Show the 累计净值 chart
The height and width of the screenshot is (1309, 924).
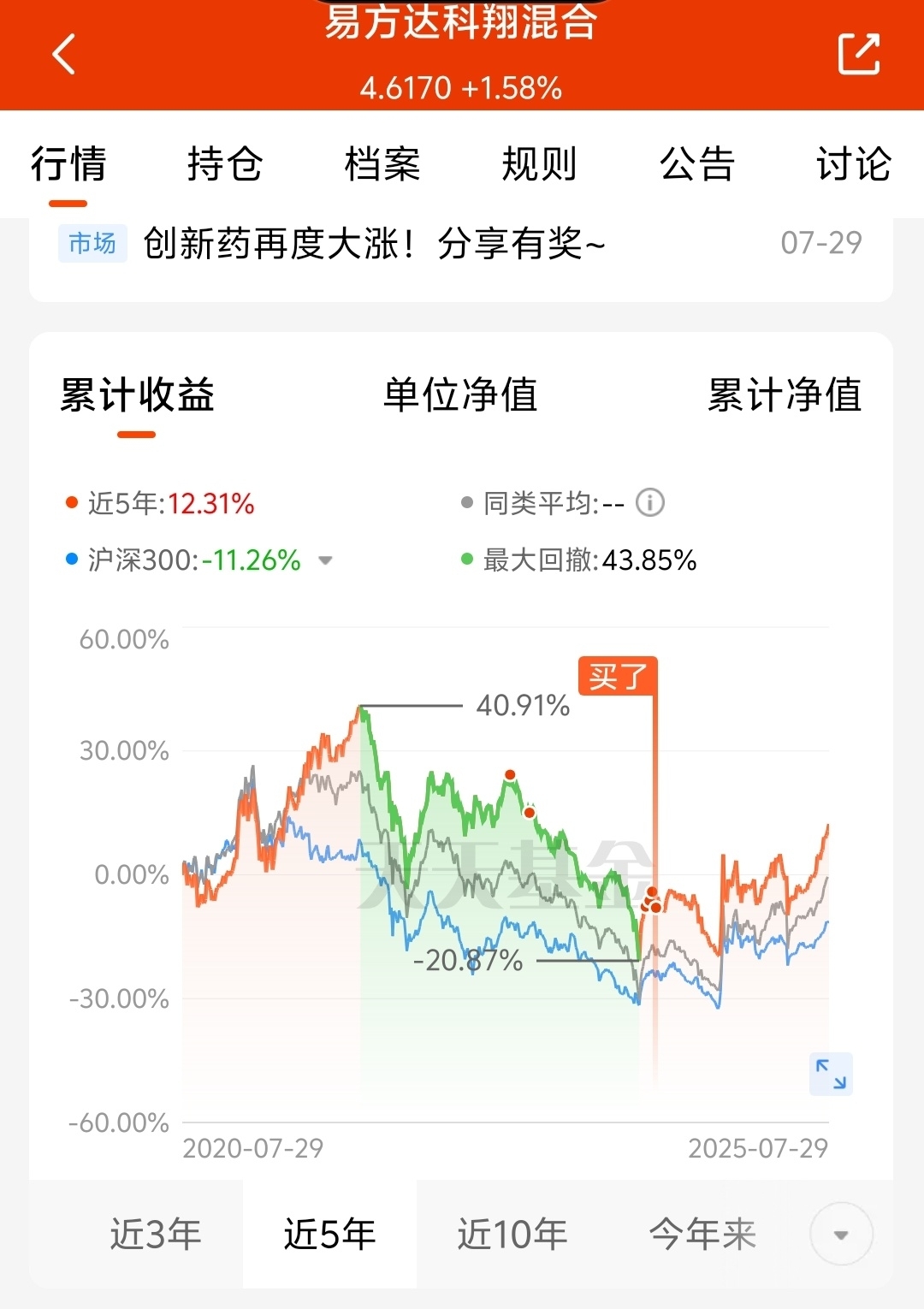tap(785, 395)
